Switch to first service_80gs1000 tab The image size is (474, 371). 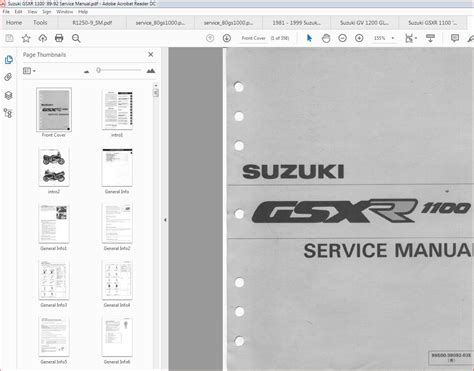[x=160, y=23]
